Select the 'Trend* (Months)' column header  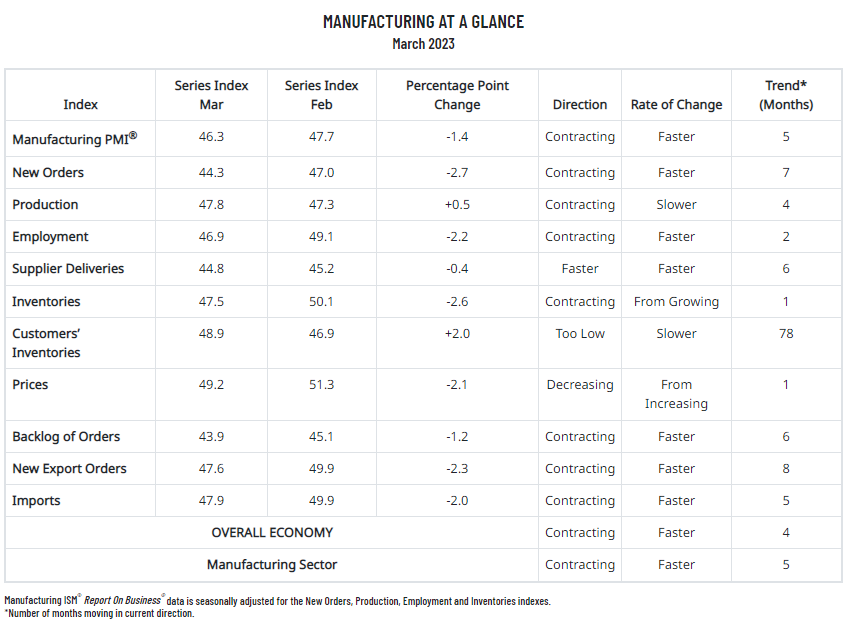(785, 95)
